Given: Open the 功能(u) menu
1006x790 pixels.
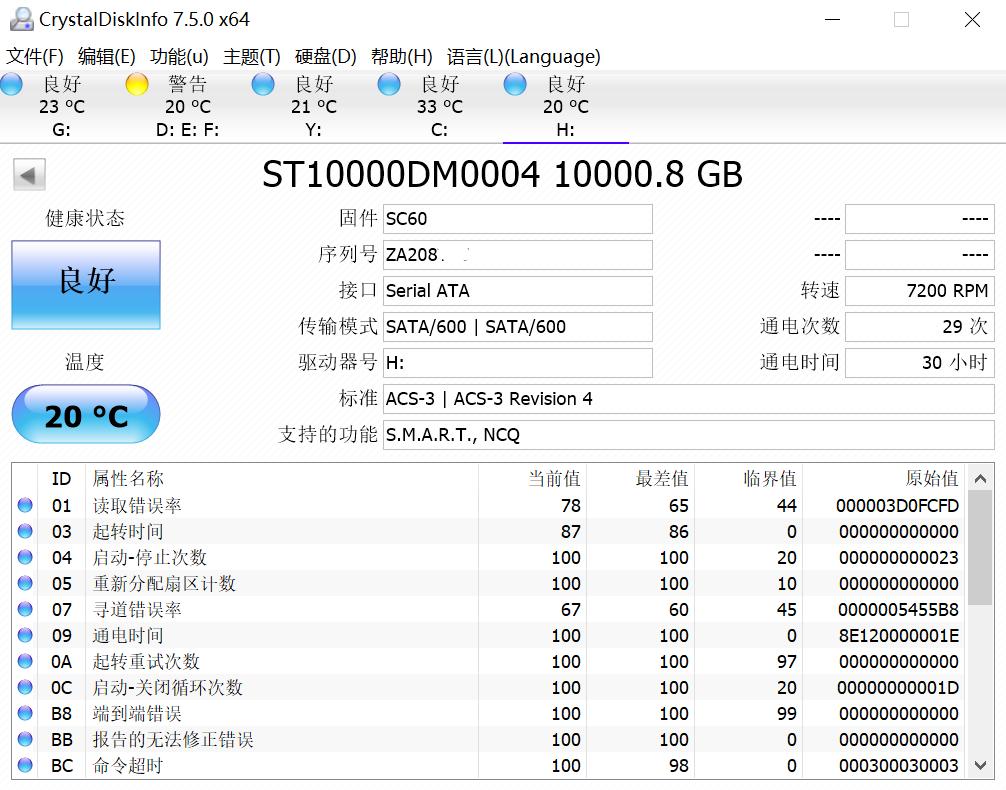Looking at the screenshot, I should click(x=179, y=56).
